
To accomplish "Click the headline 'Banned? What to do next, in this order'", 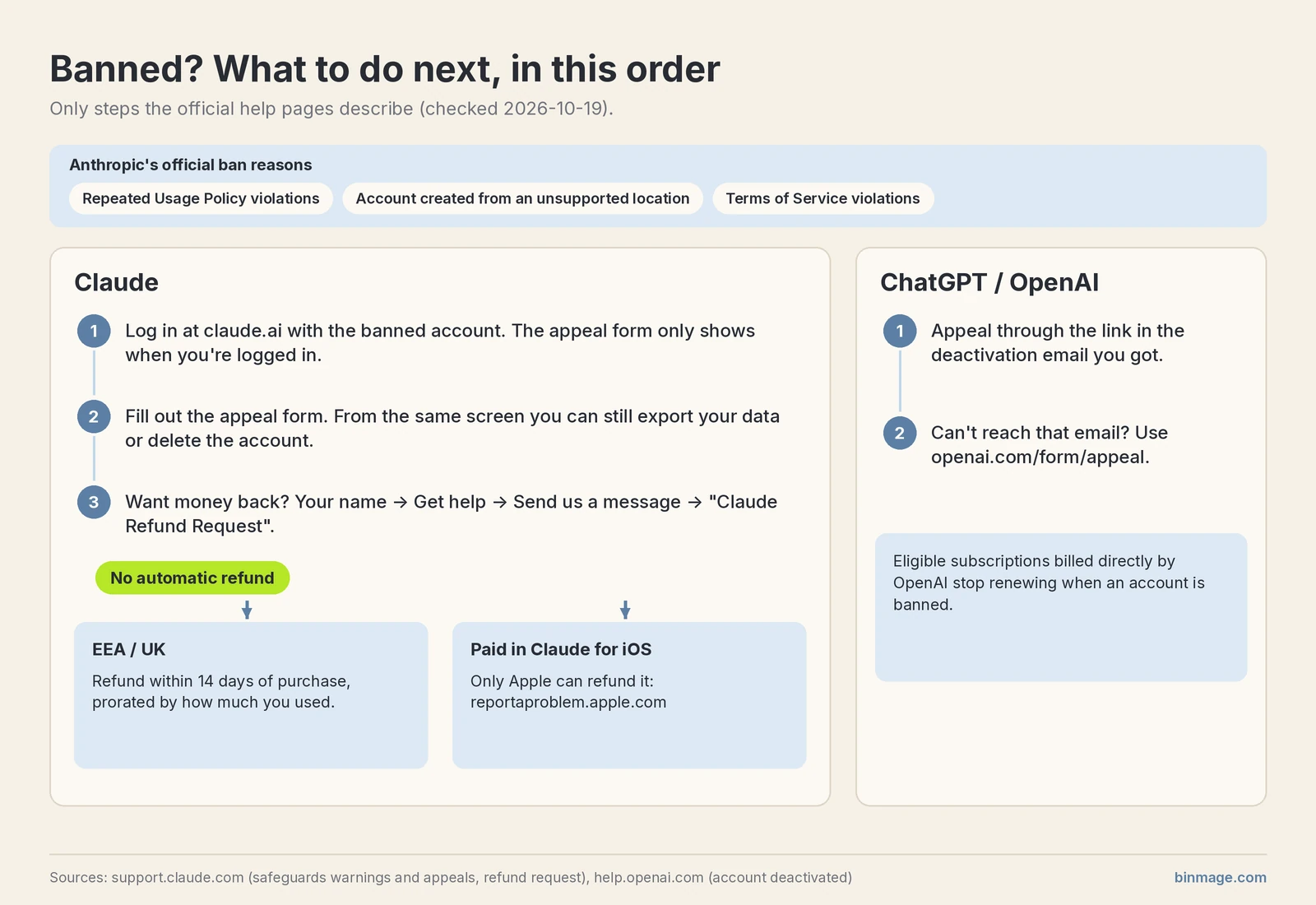I will 385,69.
